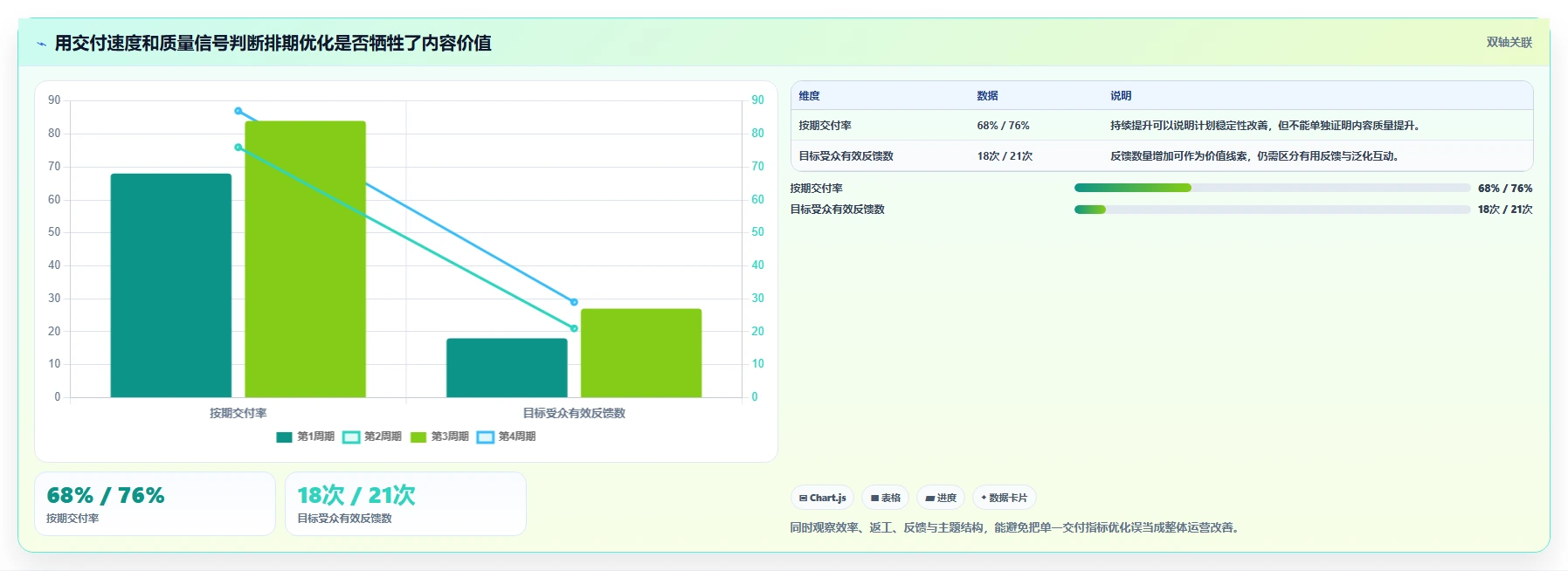Image resolution: width=1568 pixels, height=571 pixels.
Task: Open the 18次 / 21次 stat card
Action: point(405,504)
